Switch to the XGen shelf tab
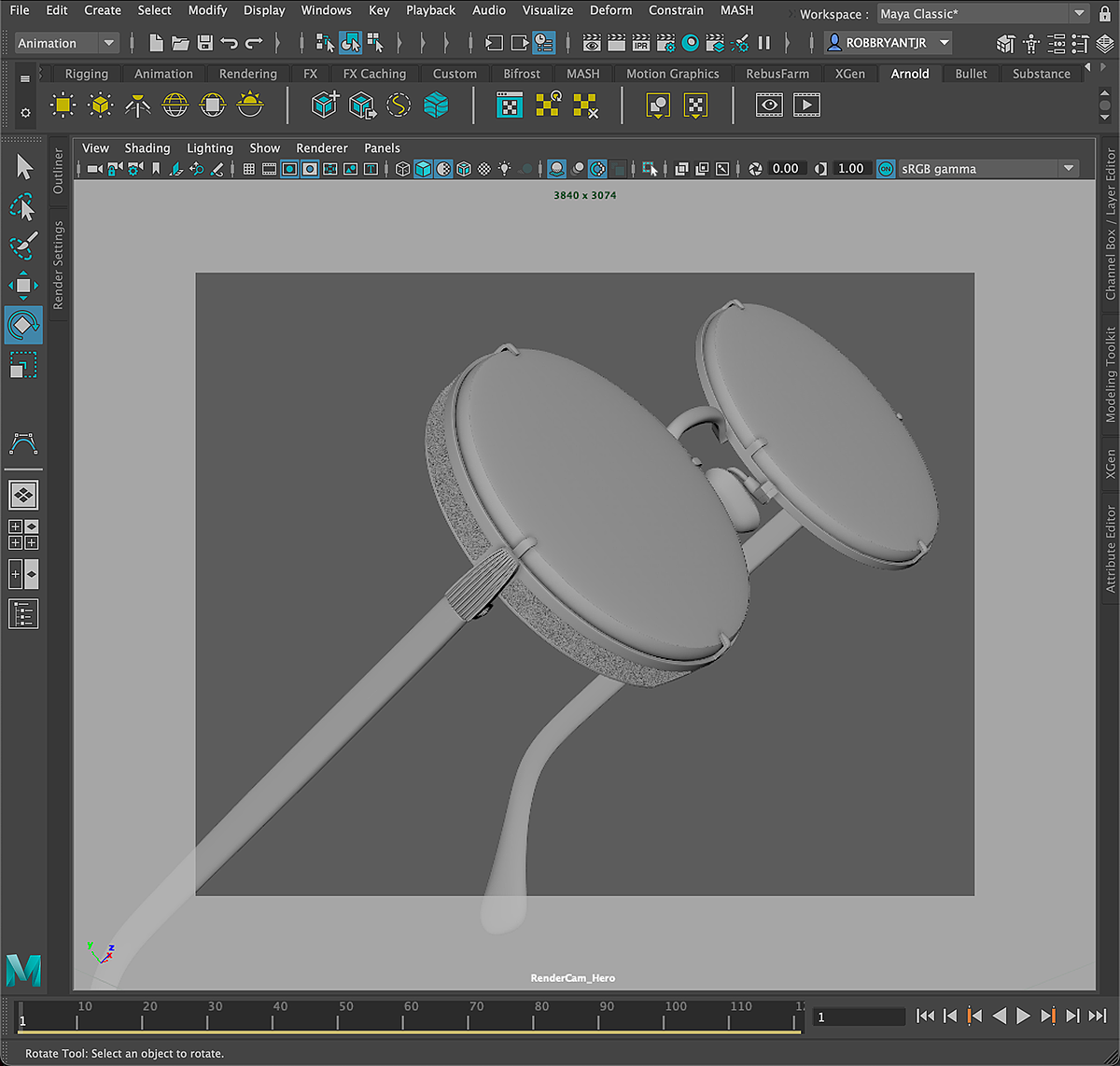This screenshot has height=1066, width=1120. point(849,74)
